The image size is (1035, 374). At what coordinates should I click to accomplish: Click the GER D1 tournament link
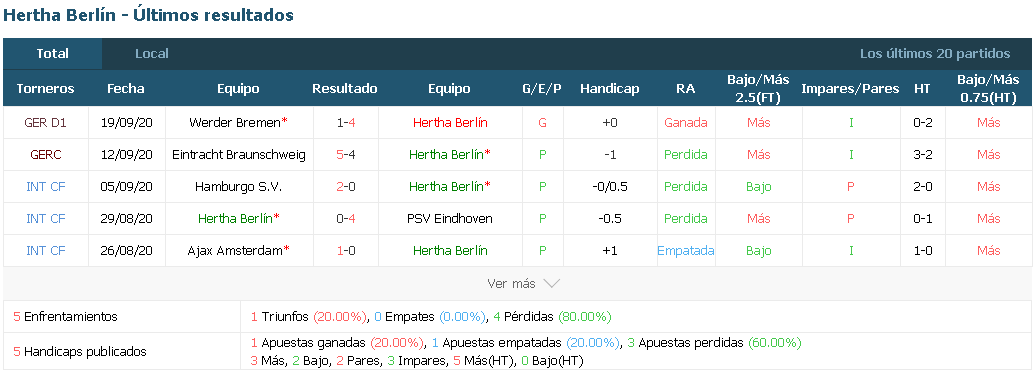point(46,122)
